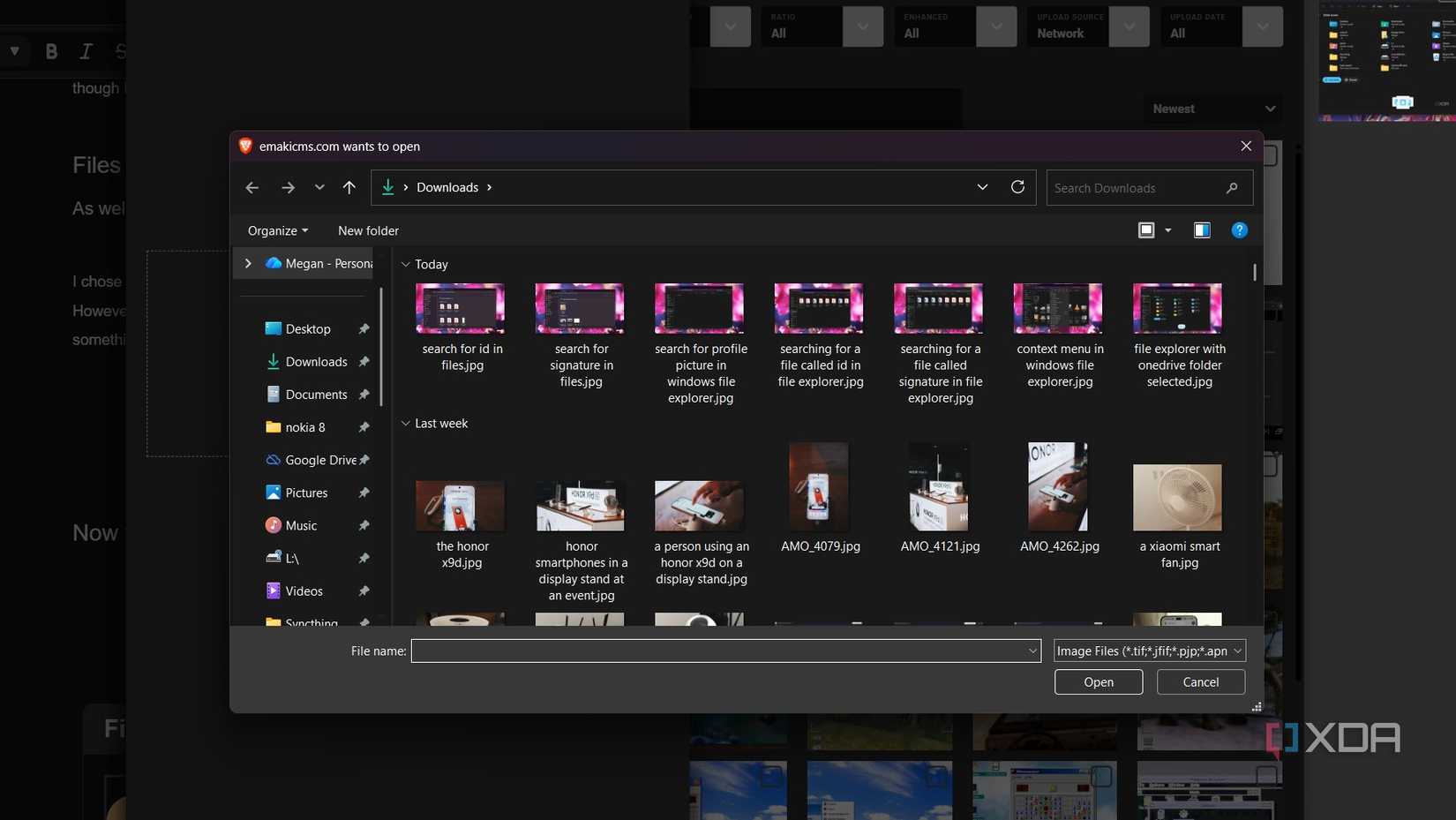Open L:\ drive in the sidebar

point(292,558)
